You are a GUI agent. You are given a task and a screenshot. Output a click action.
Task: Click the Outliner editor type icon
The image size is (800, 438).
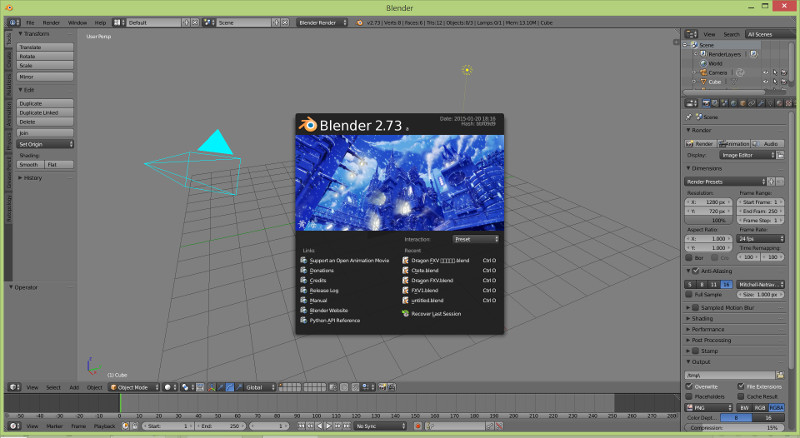click(691, 34)
